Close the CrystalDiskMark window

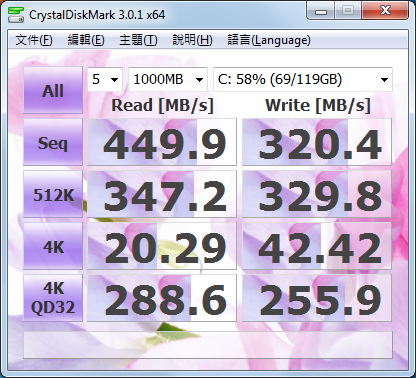coord(385,11)
